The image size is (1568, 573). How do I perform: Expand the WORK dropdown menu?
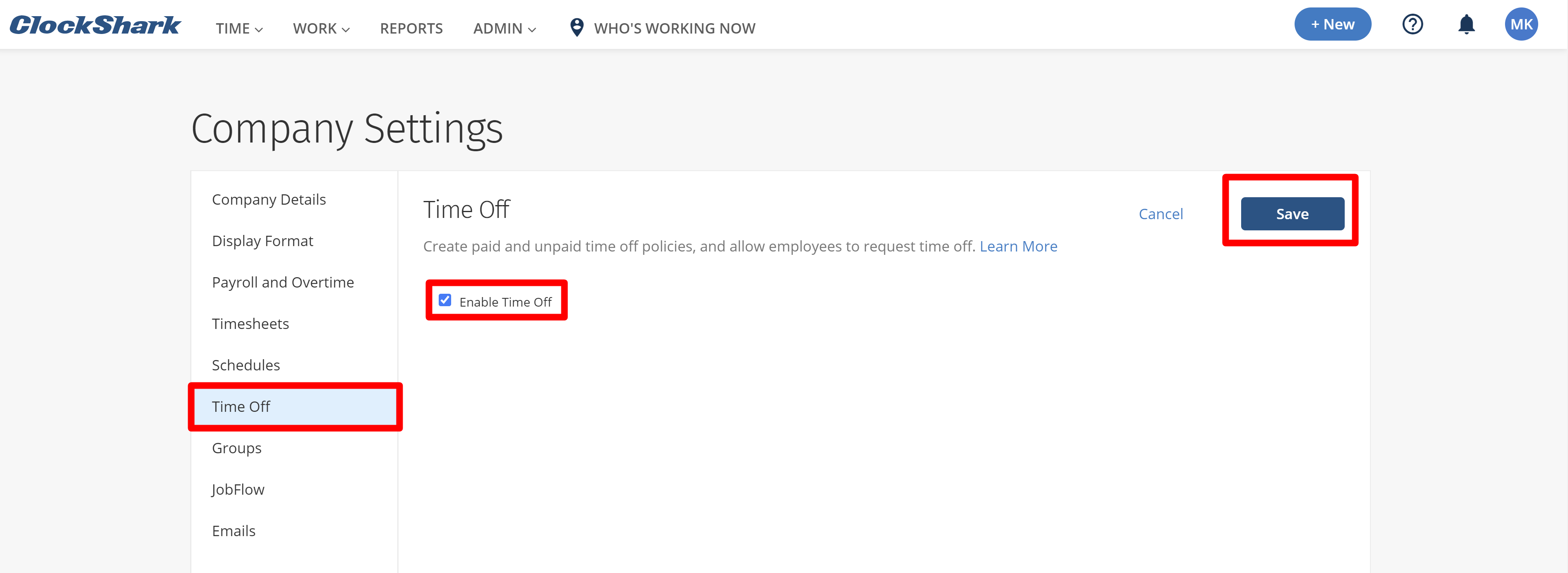coord(321,29)
